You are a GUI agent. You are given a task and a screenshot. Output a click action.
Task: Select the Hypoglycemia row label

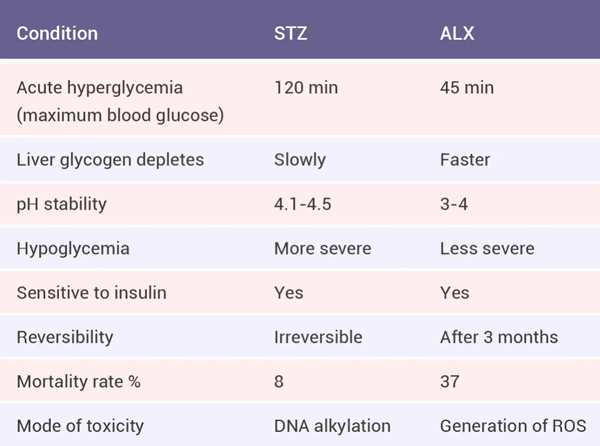pyautogui.click(x=73, y=249)
